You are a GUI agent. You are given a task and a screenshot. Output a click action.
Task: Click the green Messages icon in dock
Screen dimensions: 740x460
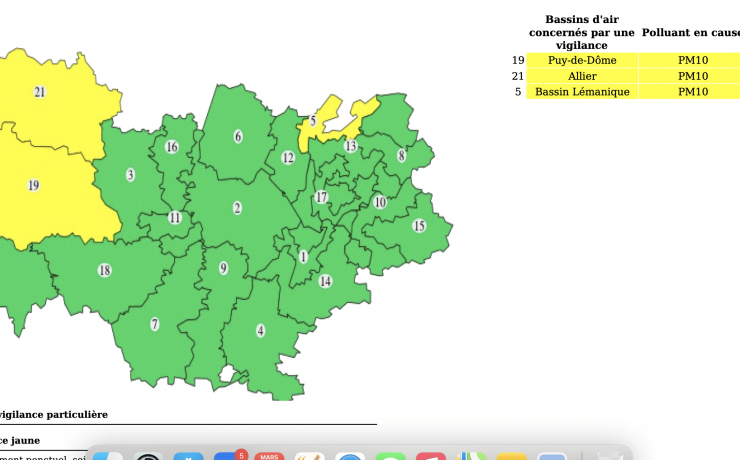(x=389, y=458)
